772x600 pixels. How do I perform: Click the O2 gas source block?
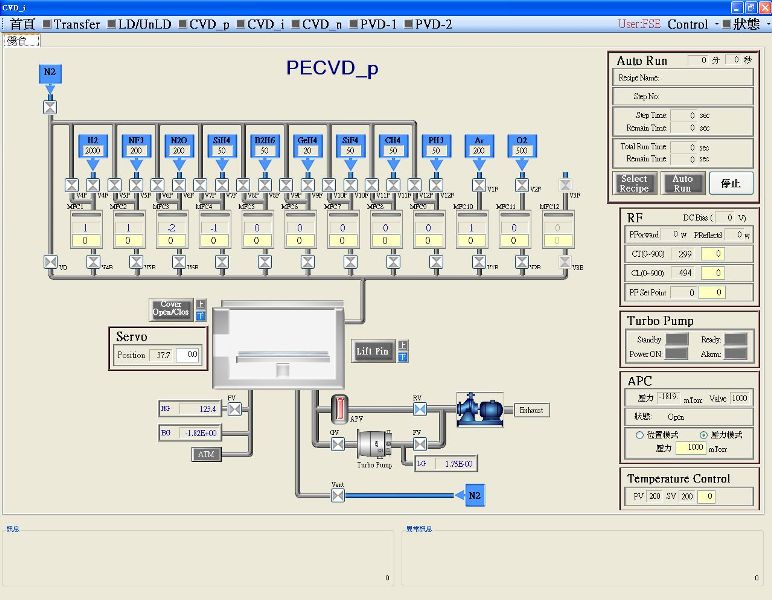pos(521,145)
